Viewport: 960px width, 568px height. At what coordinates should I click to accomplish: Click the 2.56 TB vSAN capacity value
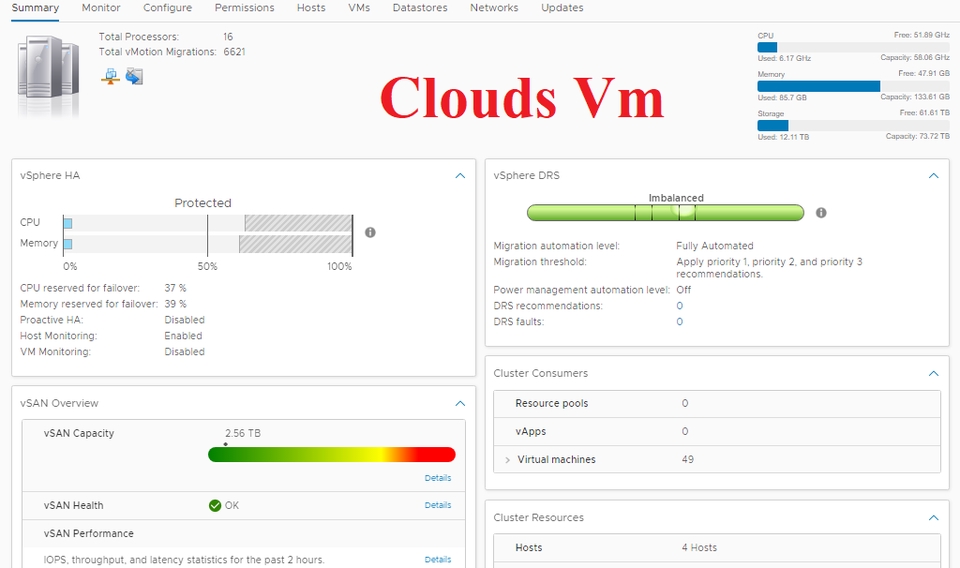click(x=243, y=433)
